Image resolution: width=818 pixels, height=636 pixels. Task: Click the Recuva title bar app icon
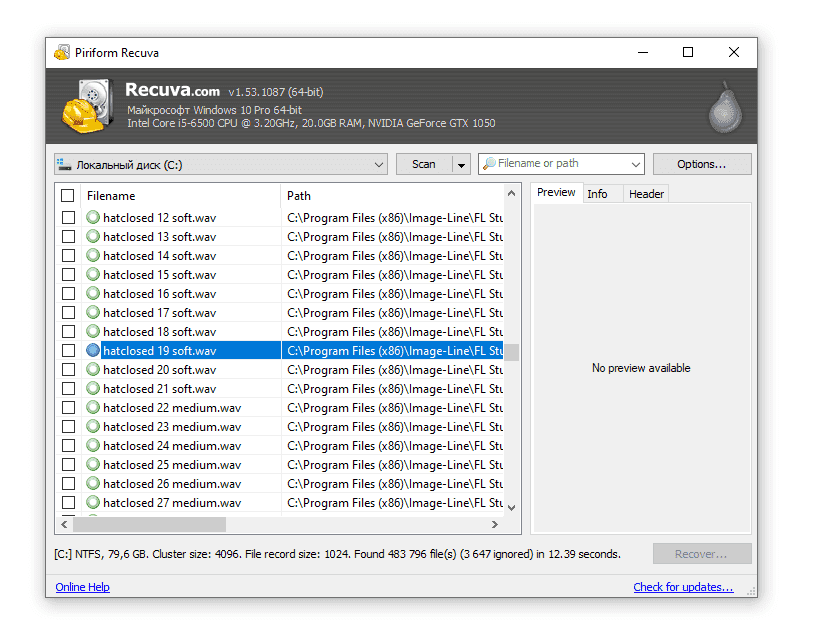pyautogui.click(x=62, y=52)
